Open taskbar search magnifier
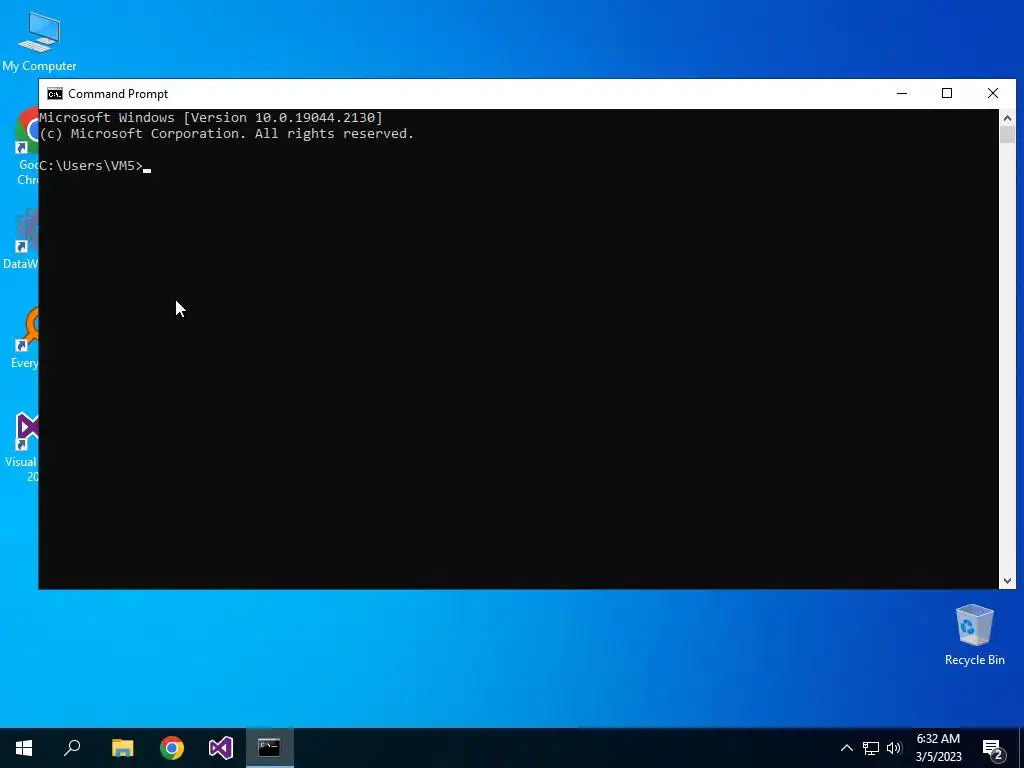Screen dimensions: 1024x768 [72, 748]
